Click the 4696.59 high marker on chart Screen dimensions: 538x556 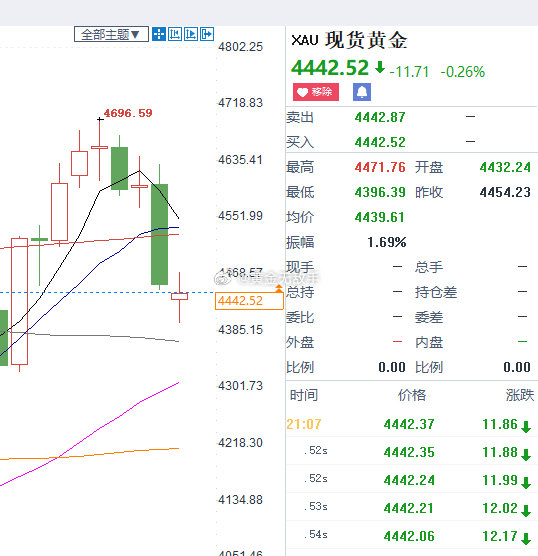[x=128, y=113]
